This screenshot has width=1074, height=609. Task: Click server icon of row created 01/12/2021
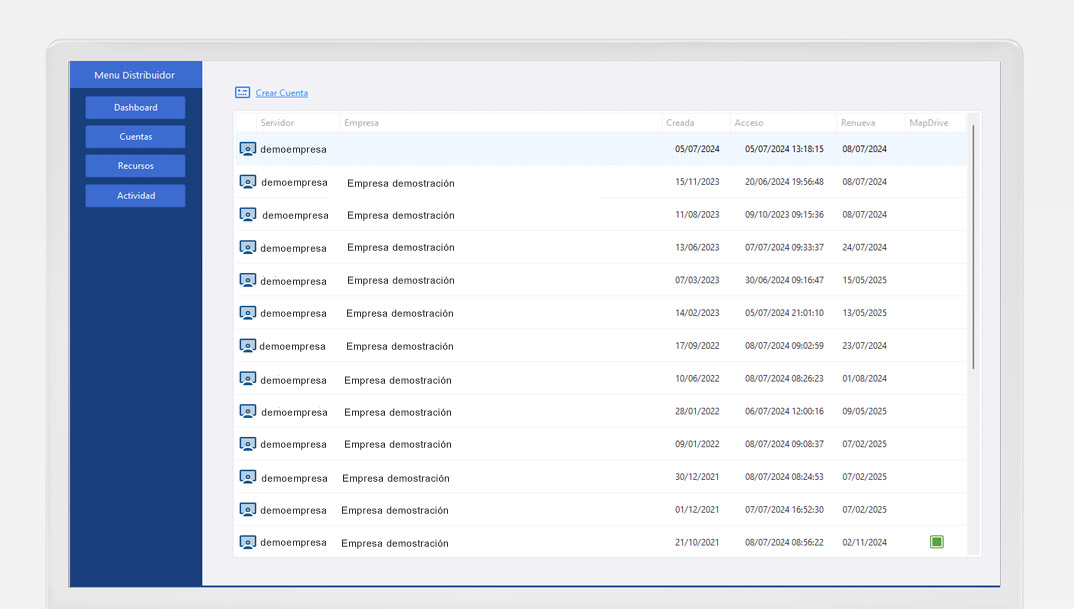(248, 510)
